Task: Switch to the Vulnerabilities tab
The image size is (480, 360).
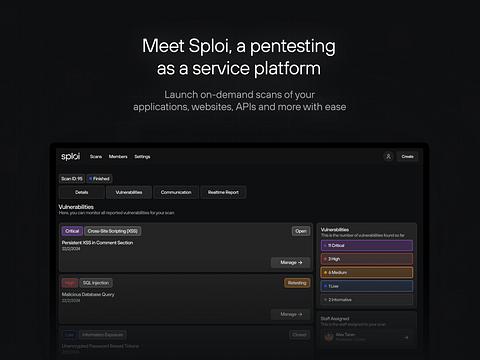Action: pyautogui.click(x=129, y=192)
